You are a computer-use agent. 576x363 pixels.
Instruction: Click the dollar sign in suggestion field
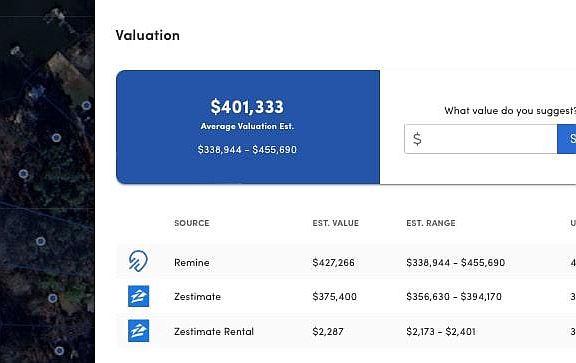[417, 139]
